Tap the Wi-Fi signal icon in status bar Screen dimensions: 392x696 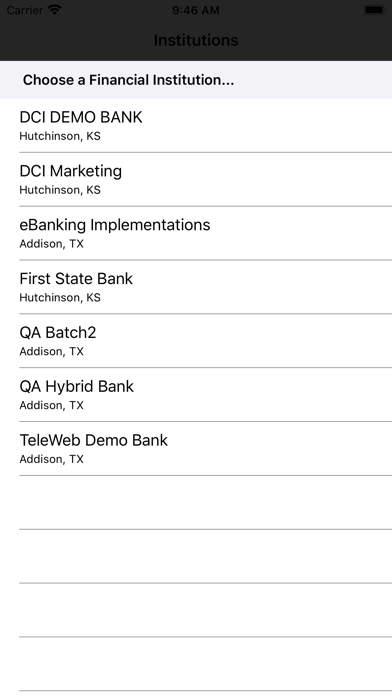(55, 10)
